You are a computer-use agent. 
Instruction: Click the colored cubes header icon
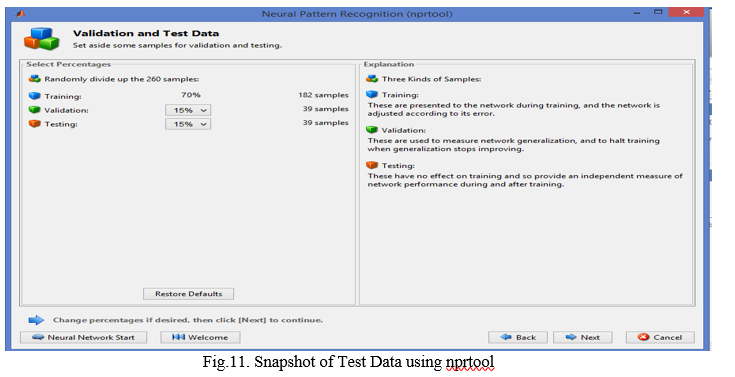(42, 39)
